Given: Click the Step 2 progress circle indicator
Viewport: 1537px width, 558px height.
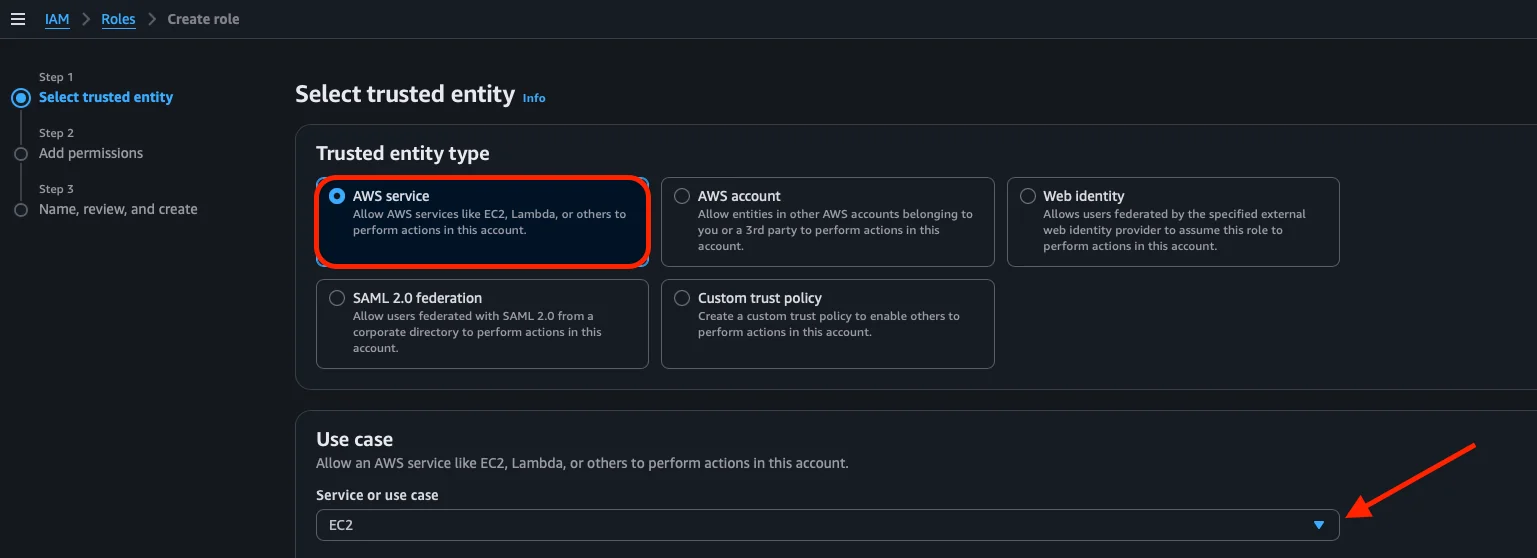Looking at the screenshot, I should [x=21, y=154].
